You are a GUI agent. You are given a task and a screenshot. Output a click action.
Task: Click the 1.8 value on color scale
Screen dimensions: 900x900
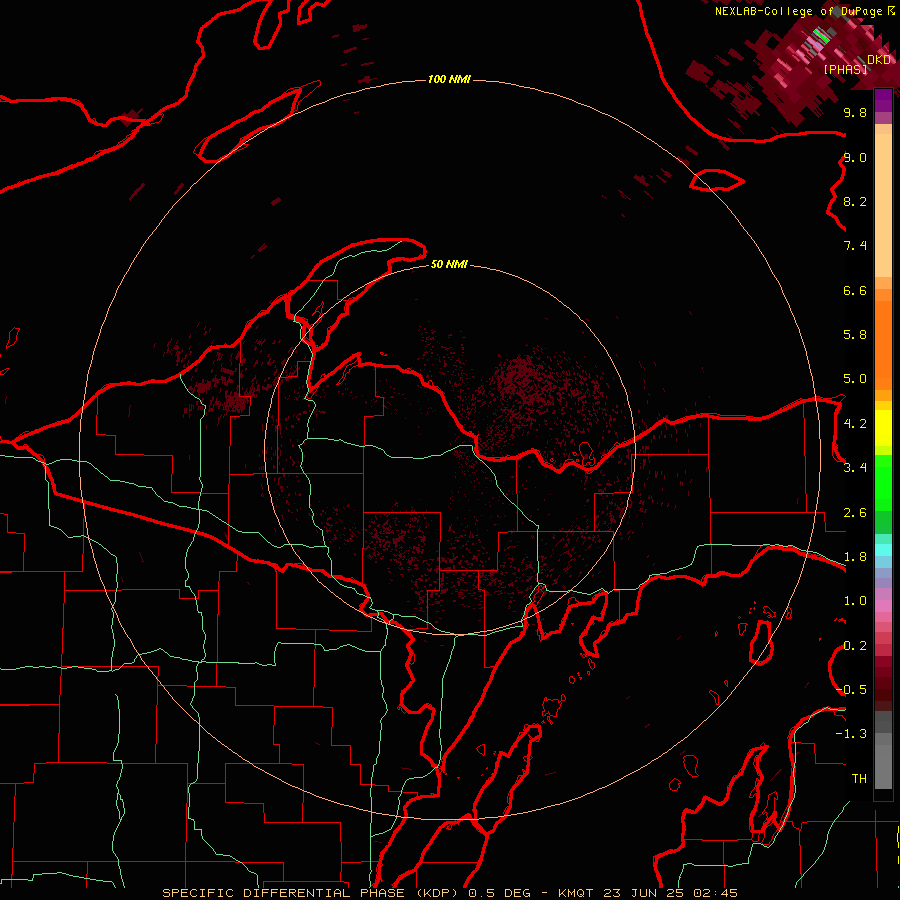(855, 557)
